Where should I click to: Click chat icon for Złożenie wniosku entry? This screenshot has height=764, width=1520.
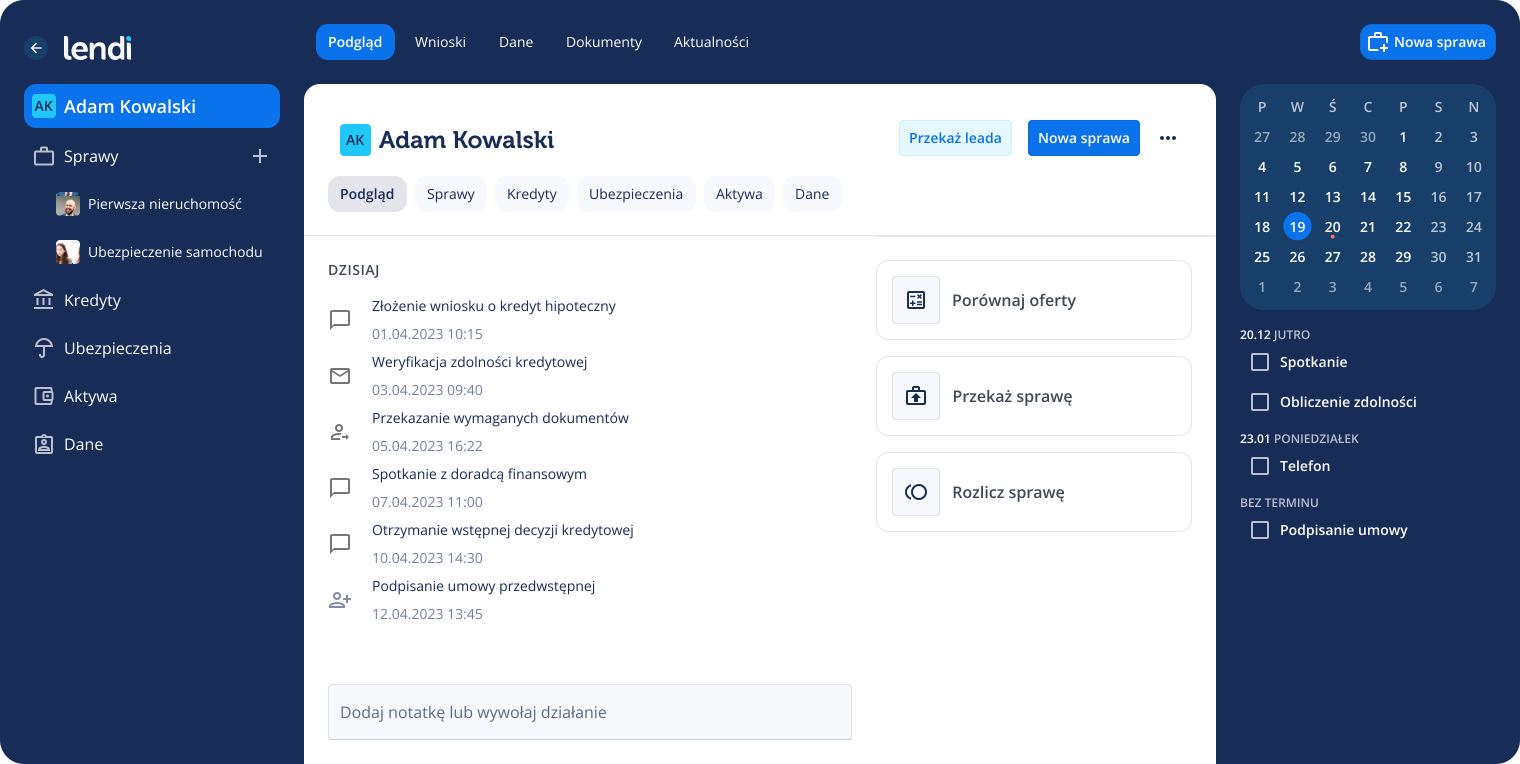(340, 320)
